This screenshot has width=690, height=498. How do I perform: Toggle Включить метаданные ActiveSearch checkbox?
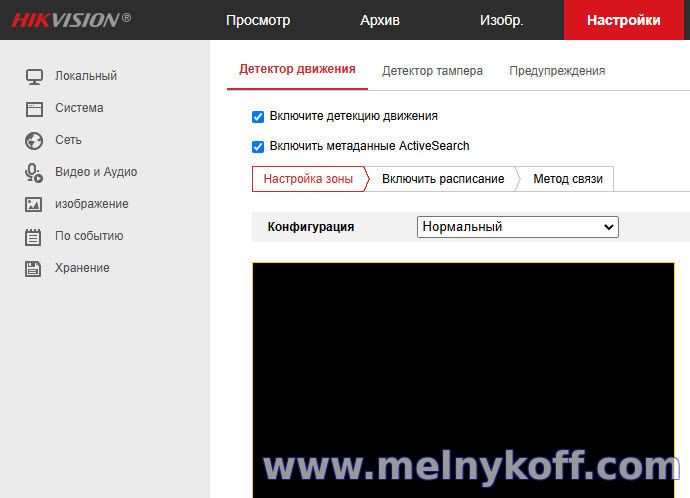tap(258, 146)
